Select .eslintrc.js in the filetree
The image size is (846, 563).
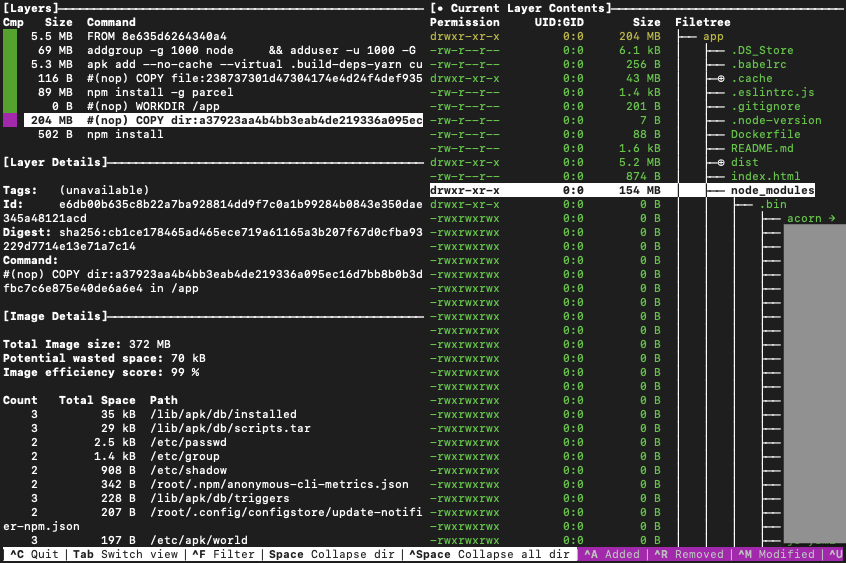click(772, 93)
